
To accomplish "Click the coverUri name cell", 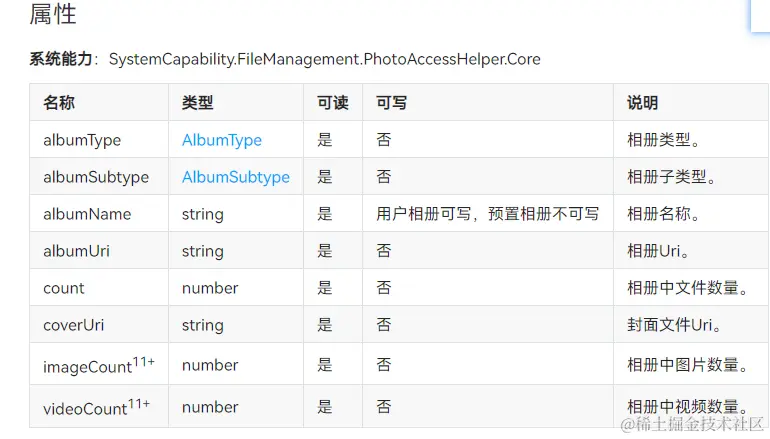I will (74, 325).
